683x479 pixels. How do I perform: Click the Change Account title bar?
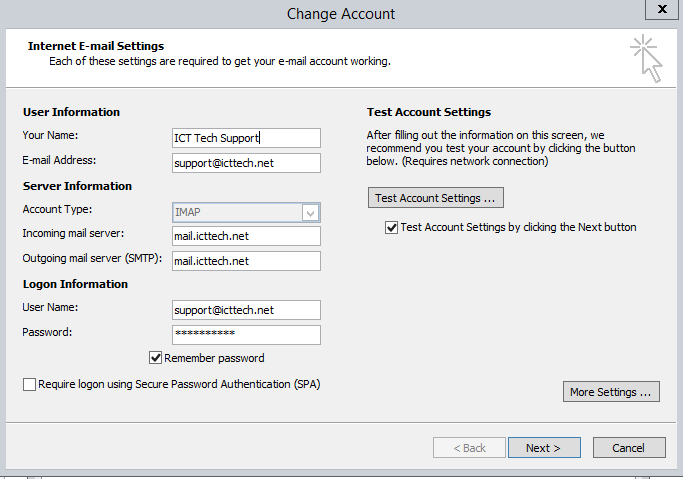pos(340,13)
